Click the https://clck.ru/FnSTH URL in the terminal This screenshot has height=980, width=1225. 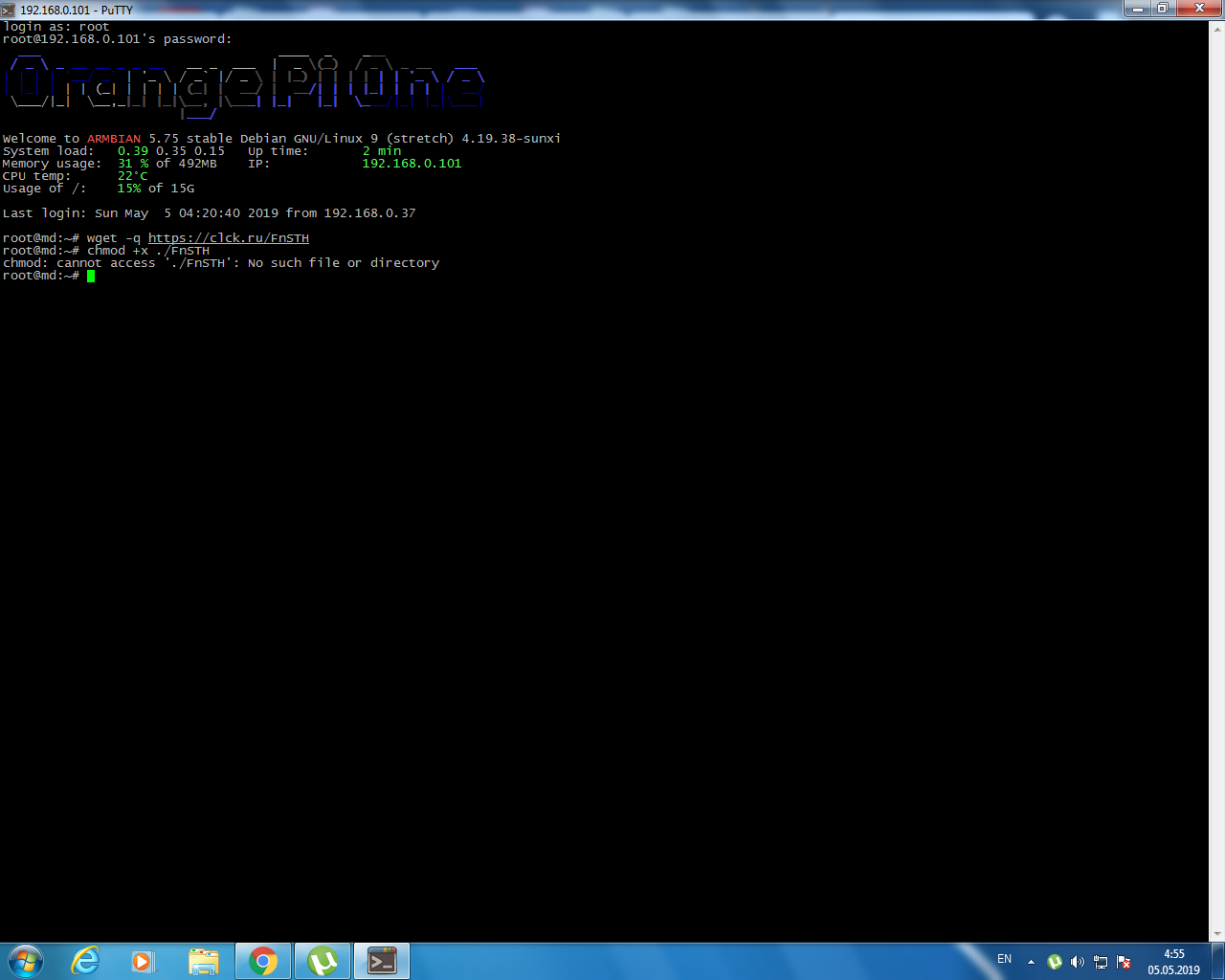pyautogui.click(x=229, y=238)
